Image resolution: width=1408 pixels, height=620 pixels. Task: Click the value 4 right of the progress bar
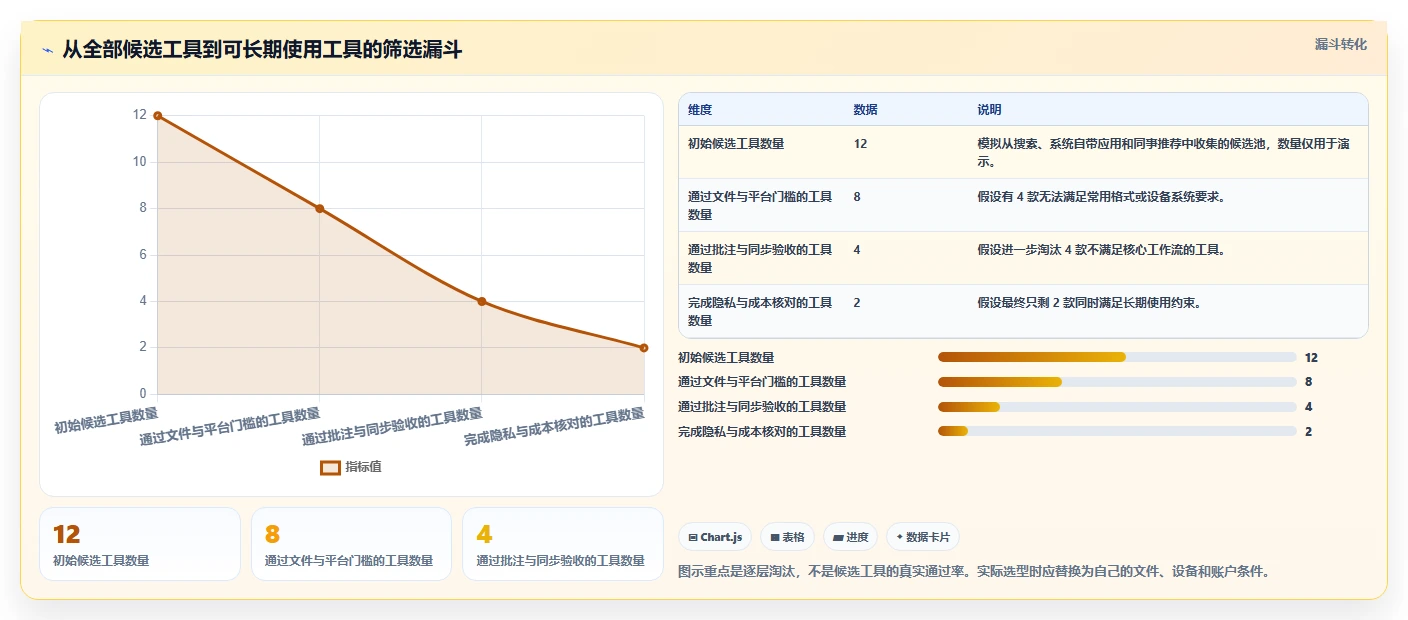[1308, 407]
